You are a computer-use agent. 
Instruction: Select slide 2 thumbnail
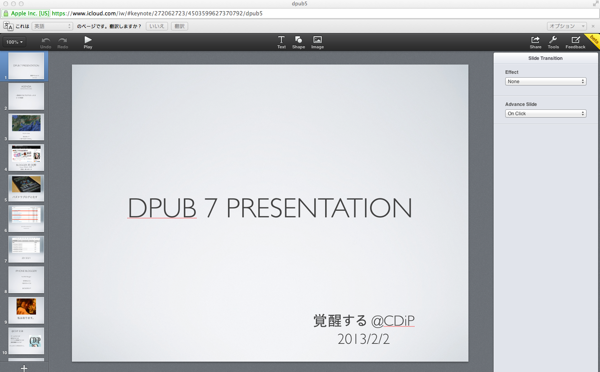[26, 96]
